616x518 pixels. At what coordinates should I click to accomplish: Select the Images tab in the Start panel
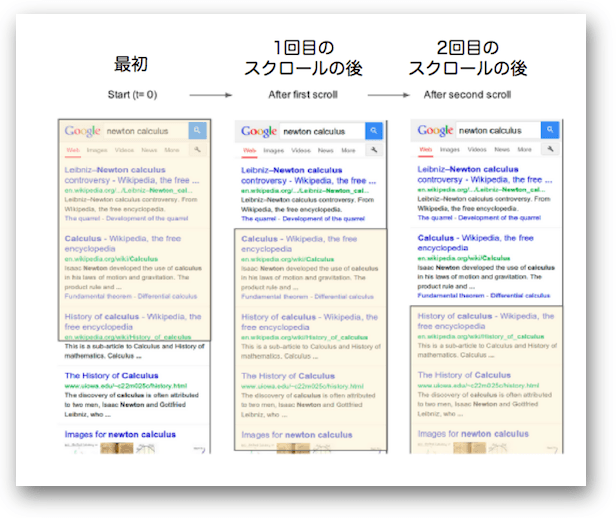pos(97,150)
